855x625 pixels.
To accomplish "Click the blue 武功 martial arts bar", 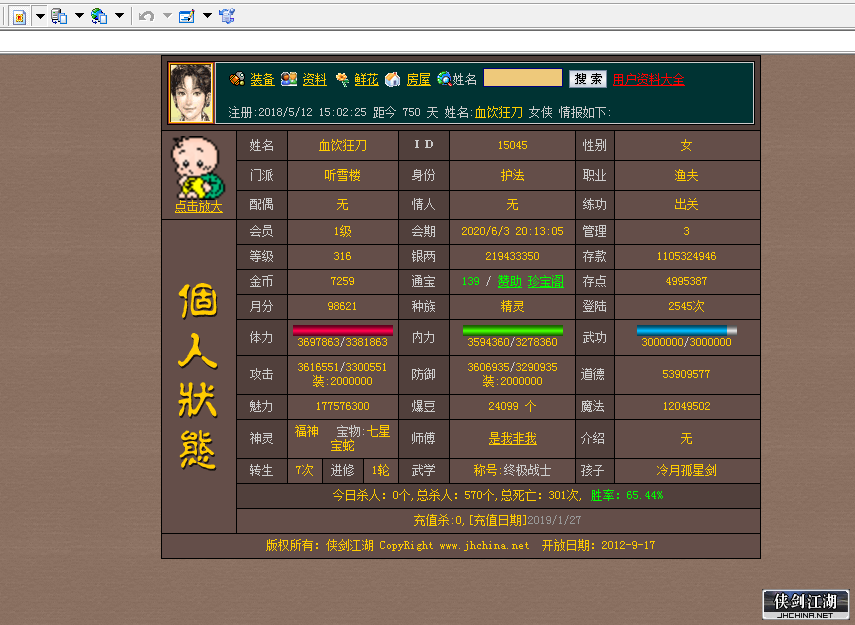I will pos(687,330).
